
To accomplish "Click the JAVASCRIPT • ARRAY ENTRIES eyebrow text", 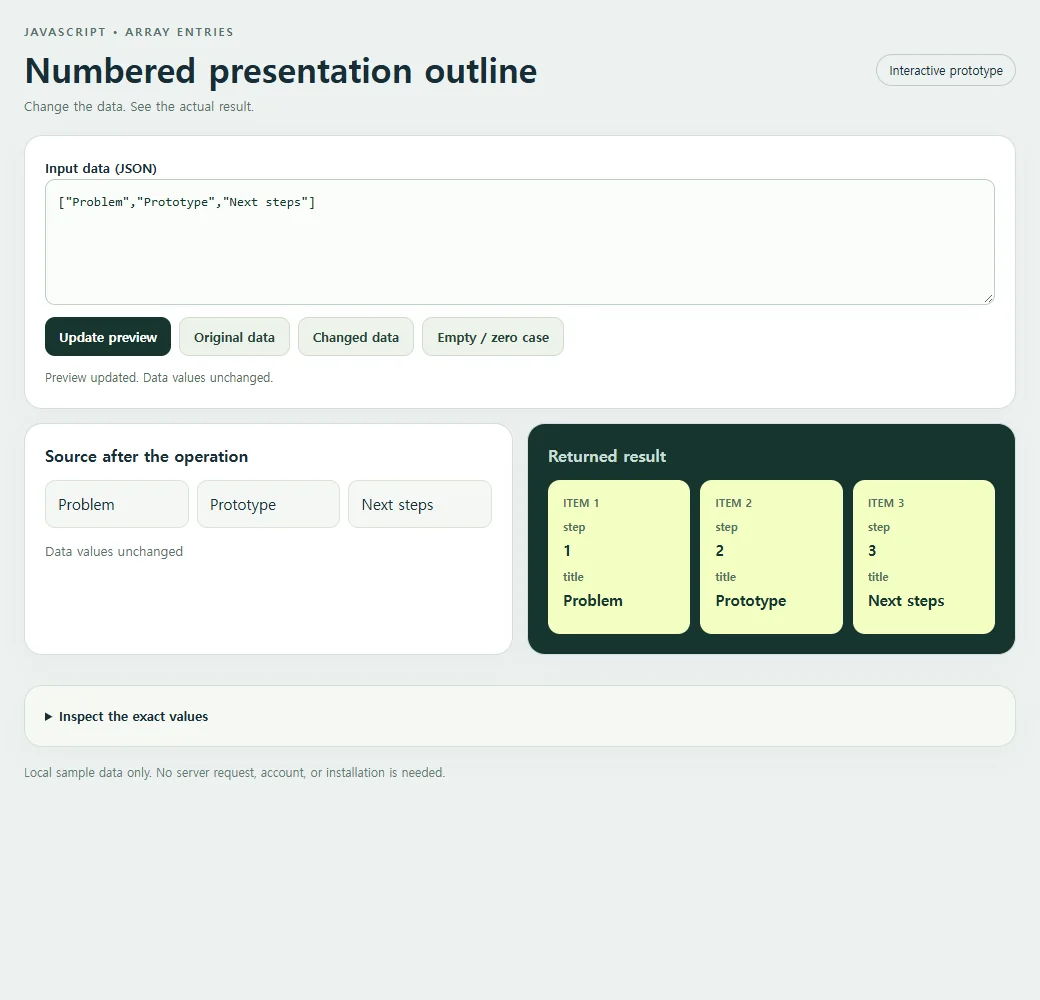I will pos(129,32).
